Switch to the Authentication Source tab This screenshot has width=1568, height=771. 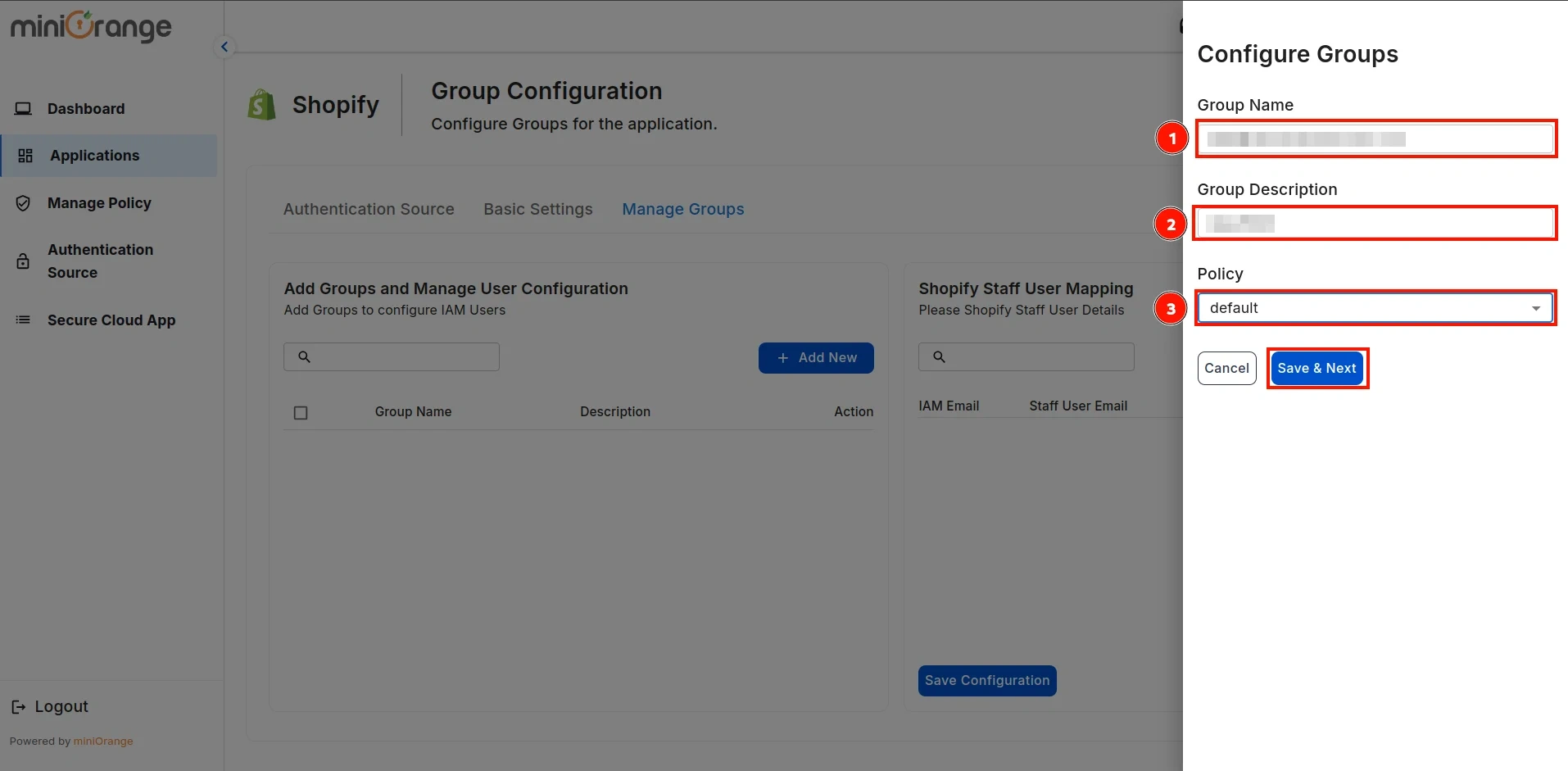click(x=369, y=209)
